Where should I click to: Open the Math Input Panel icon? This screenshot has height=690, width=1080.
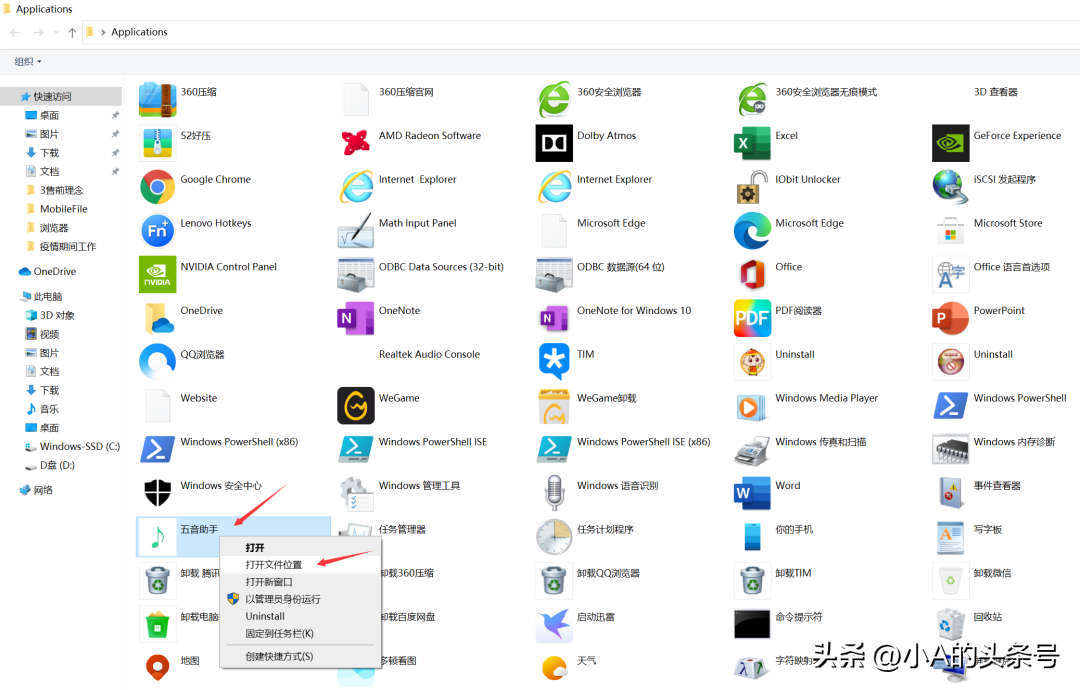click(356, 231)
